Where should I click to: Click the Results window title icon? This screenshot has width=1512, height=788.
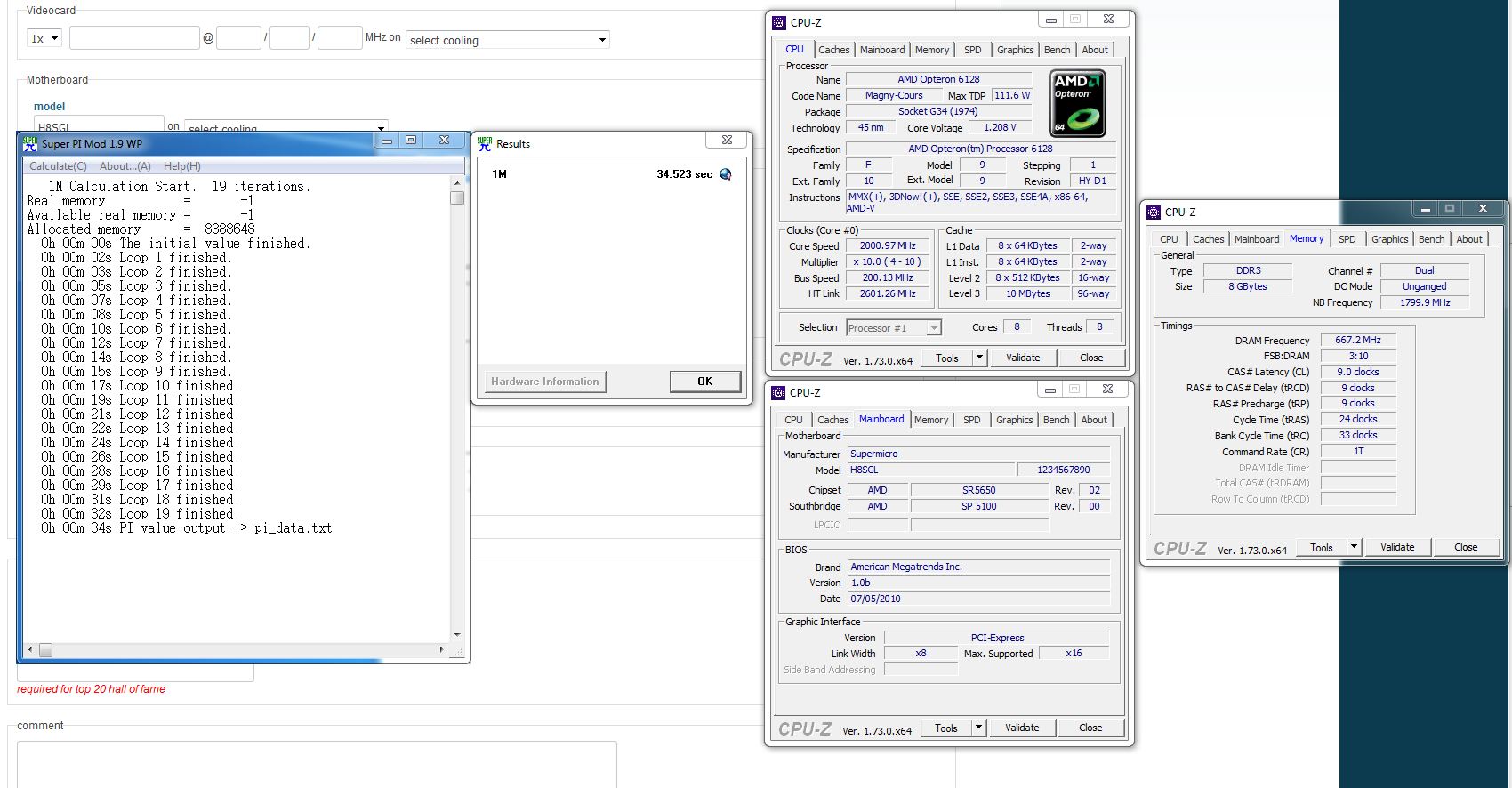tap(485, 143)
